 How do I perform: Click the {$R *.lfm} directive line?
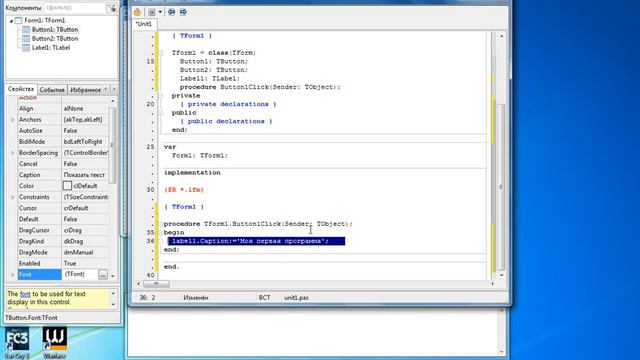(x=184, y=190)
